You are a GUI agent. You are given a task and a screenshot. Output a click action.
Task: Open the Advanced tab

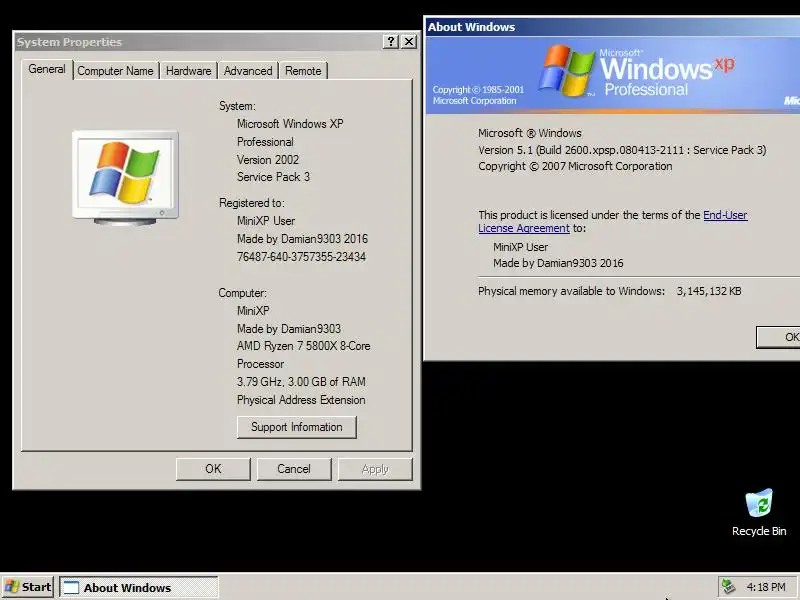pos(248,71)
